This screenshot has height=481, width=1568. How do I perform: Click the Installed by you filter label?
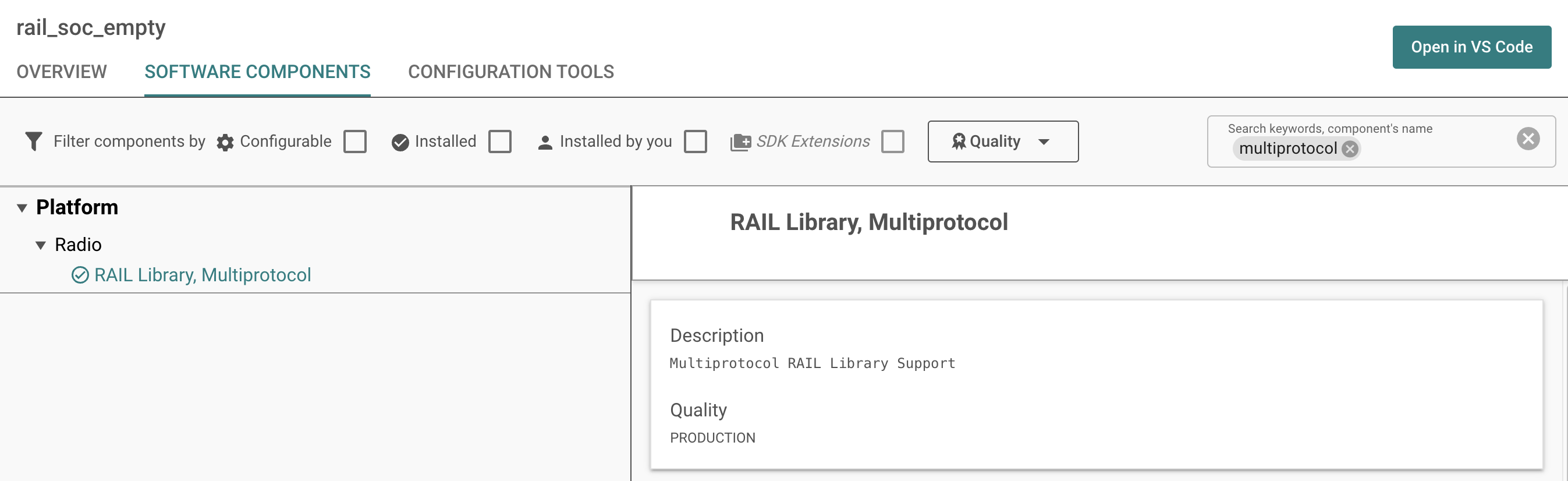(x=615, y=142)
